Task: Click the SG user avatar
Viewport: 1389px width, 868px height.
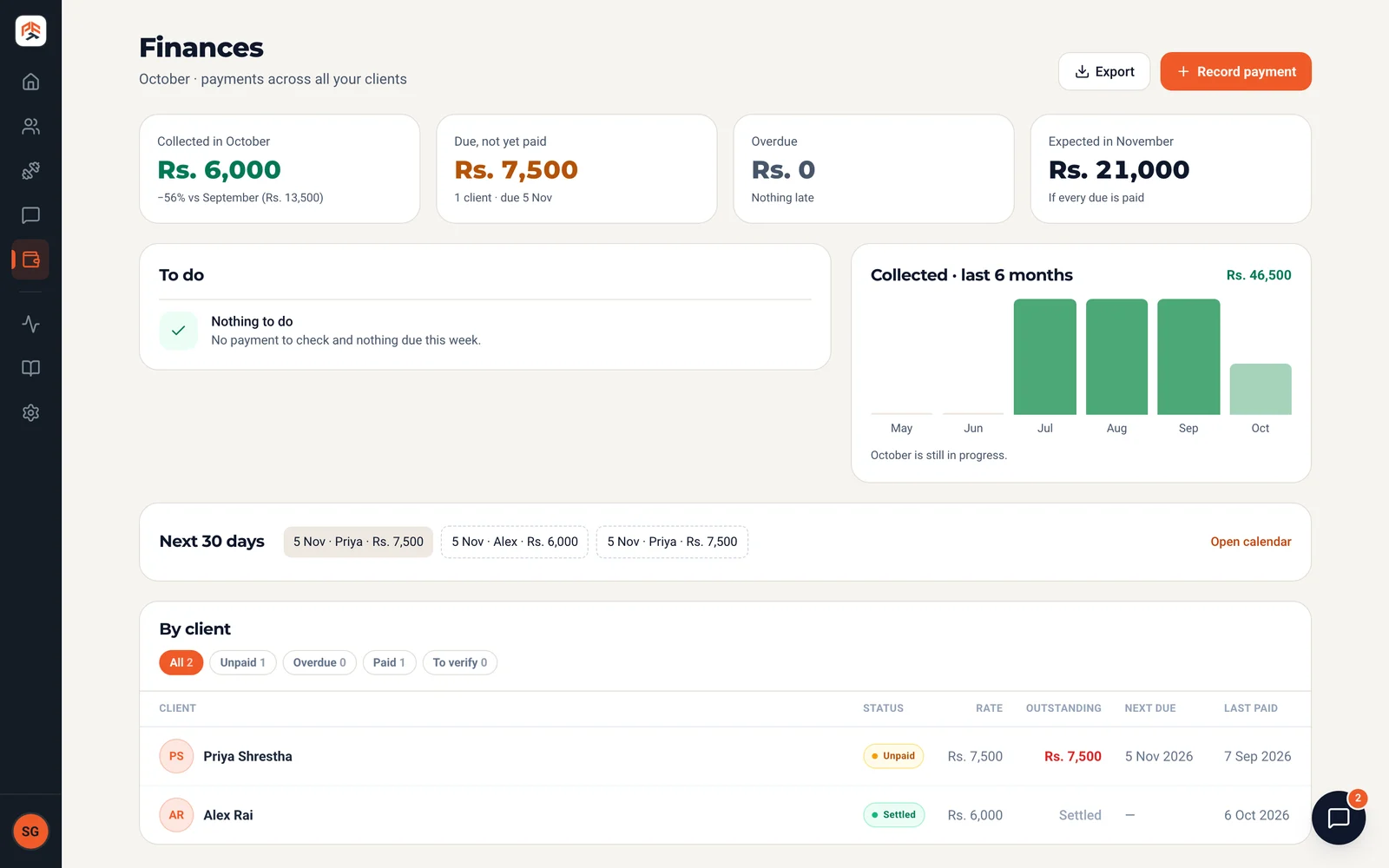Action: [x=30, y=832]
